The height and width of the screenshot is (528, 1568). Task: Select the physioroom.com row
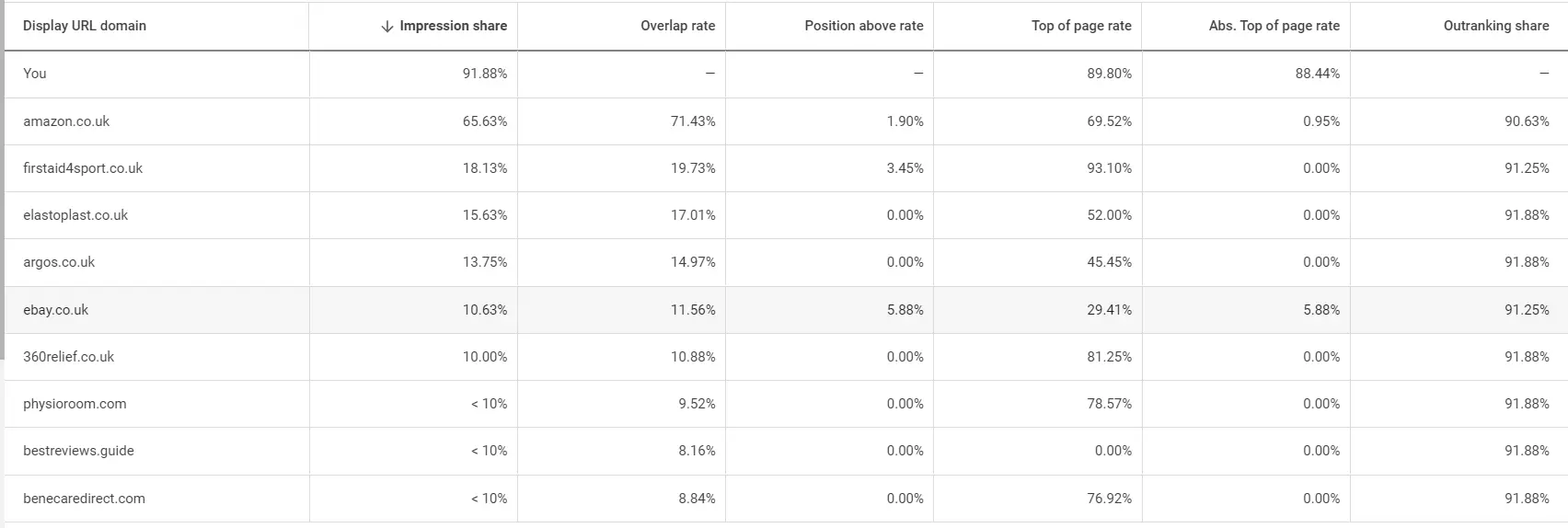pos(75,404)
